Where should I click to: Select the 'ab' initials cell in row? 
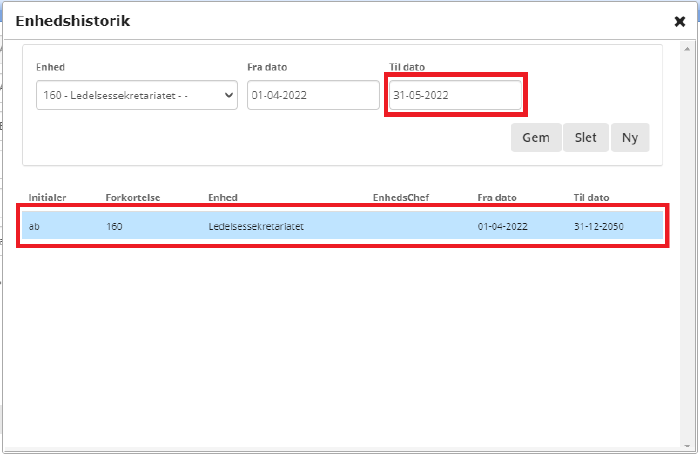pyautogui.click(x=35, y=227)
